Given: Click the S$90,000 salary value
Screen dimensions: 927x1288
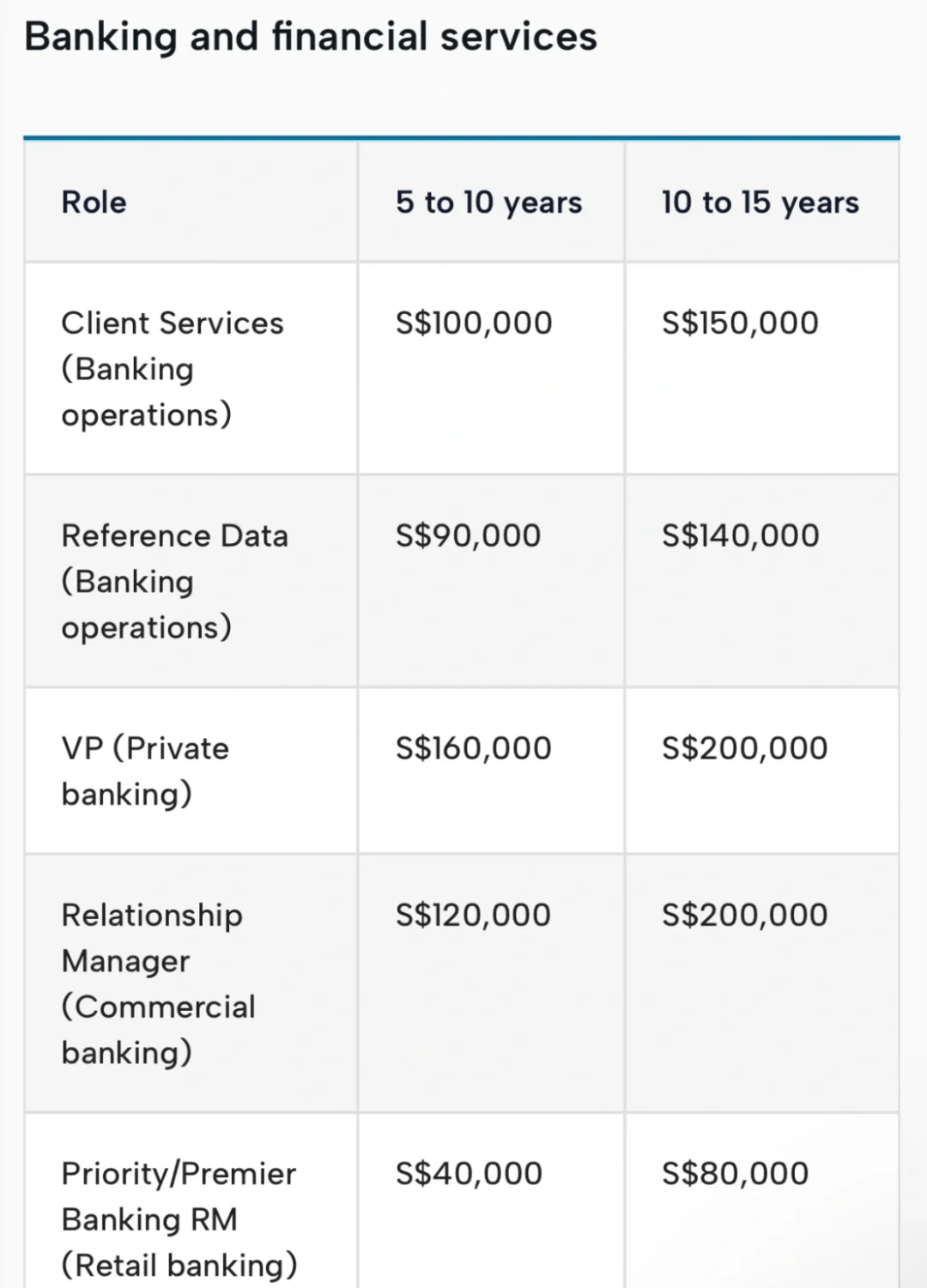Looking at the screenshot, I should point(468,536).
